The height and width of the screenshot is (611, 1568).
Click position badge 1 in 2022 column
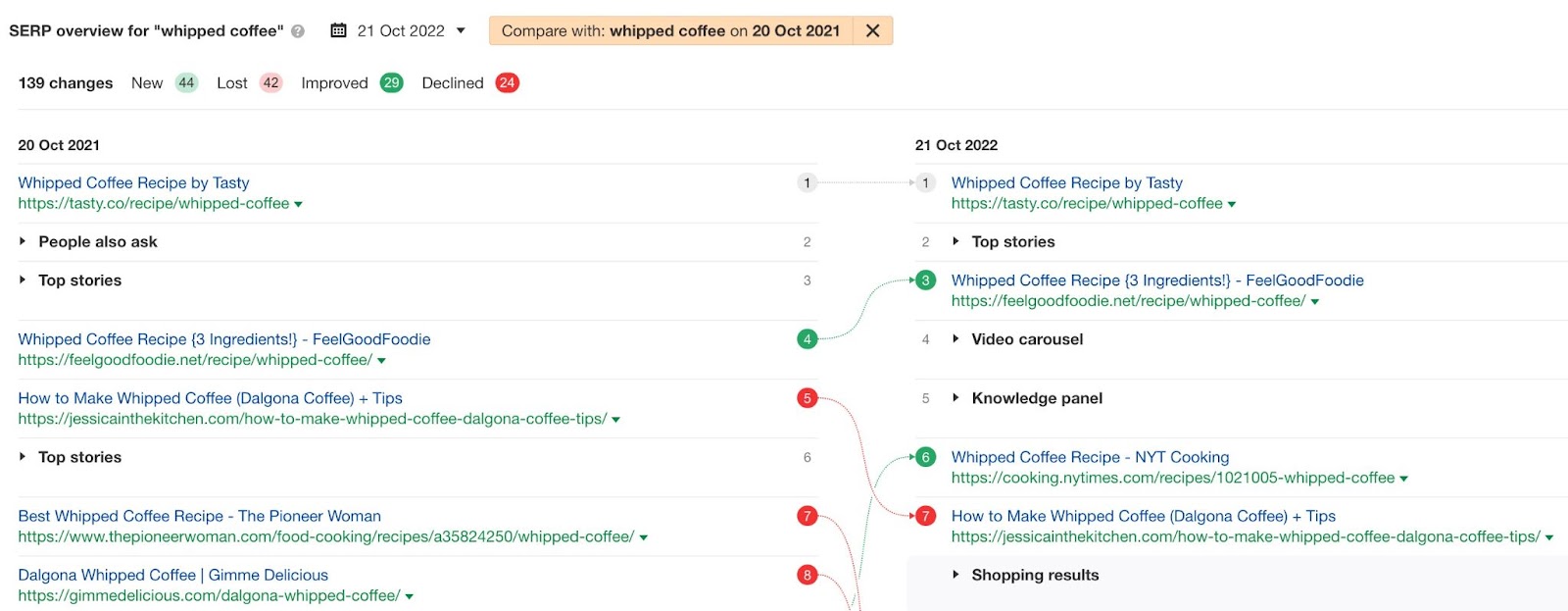point(925,182)
